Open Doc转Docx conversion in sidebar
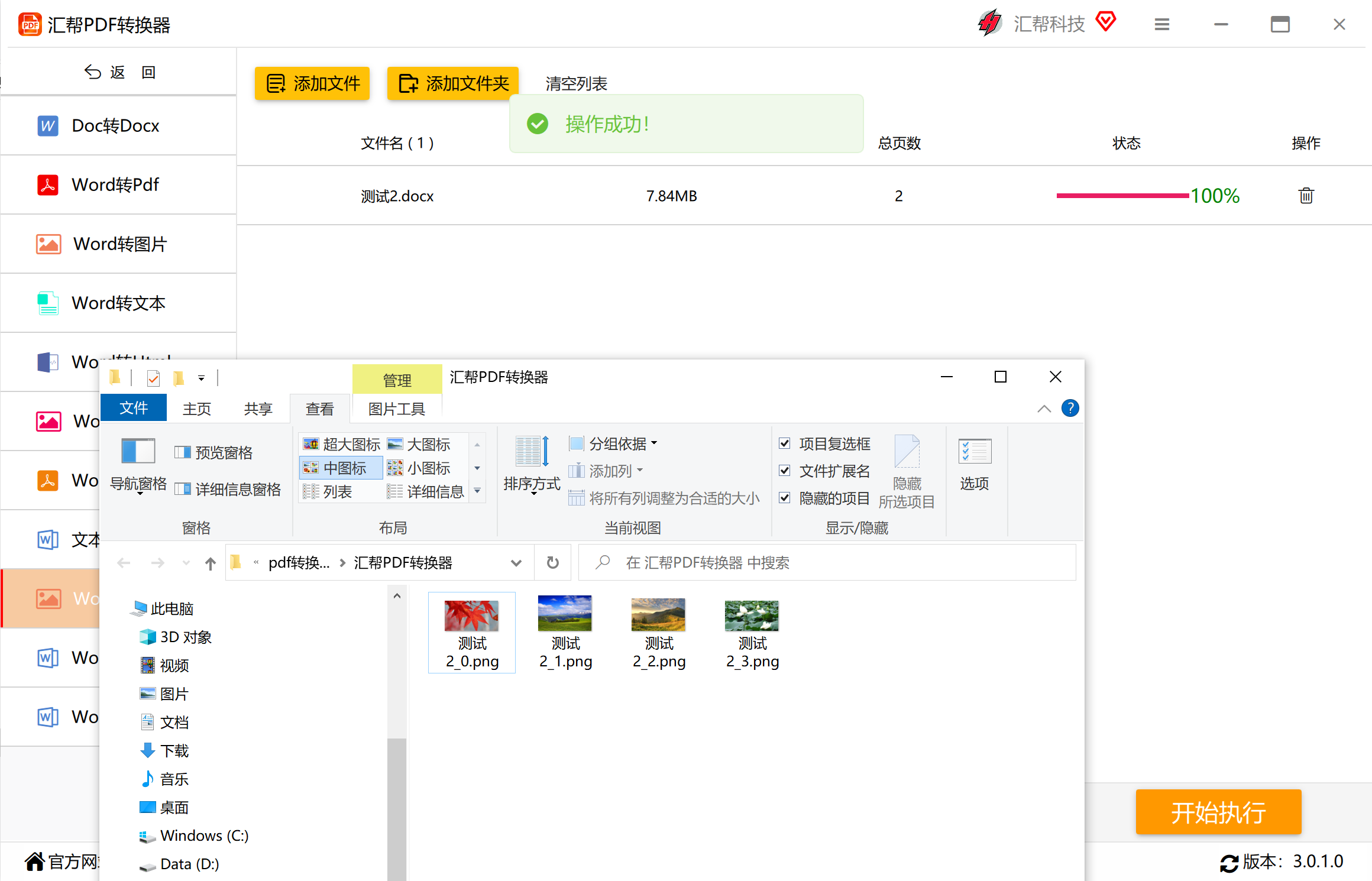 [118, 125]
